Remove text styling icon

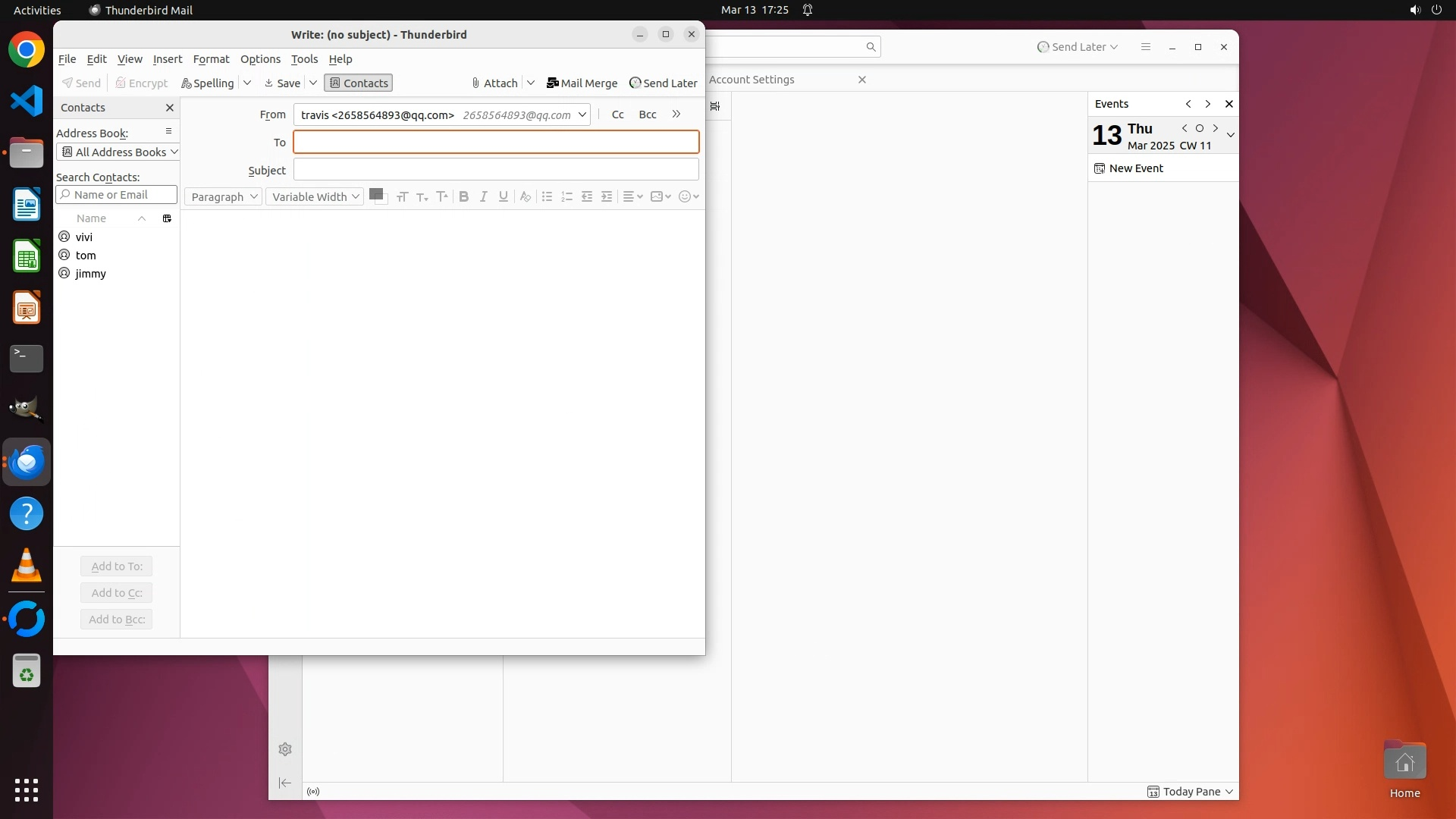pyautogui.click(x=525, y=196)
